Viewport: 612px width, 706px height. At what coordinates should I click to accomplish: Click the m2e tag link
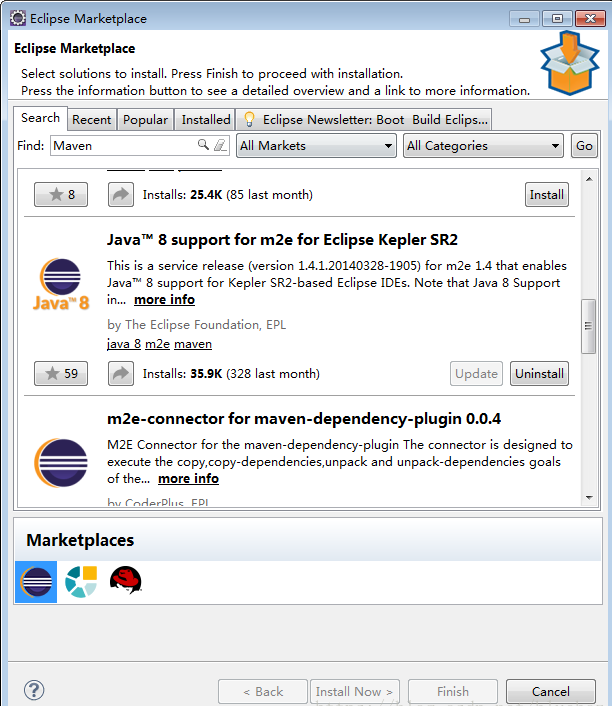(x=157, y=344)
